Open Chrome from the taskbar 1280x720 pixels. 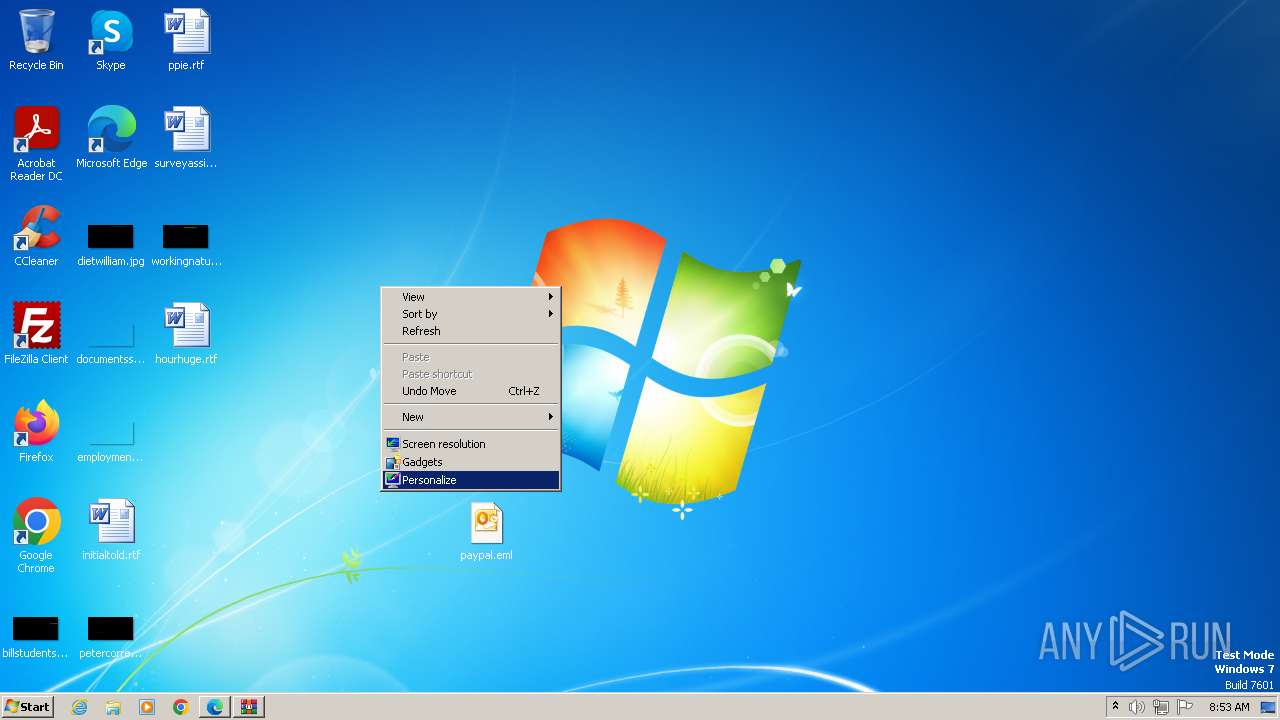181,707
